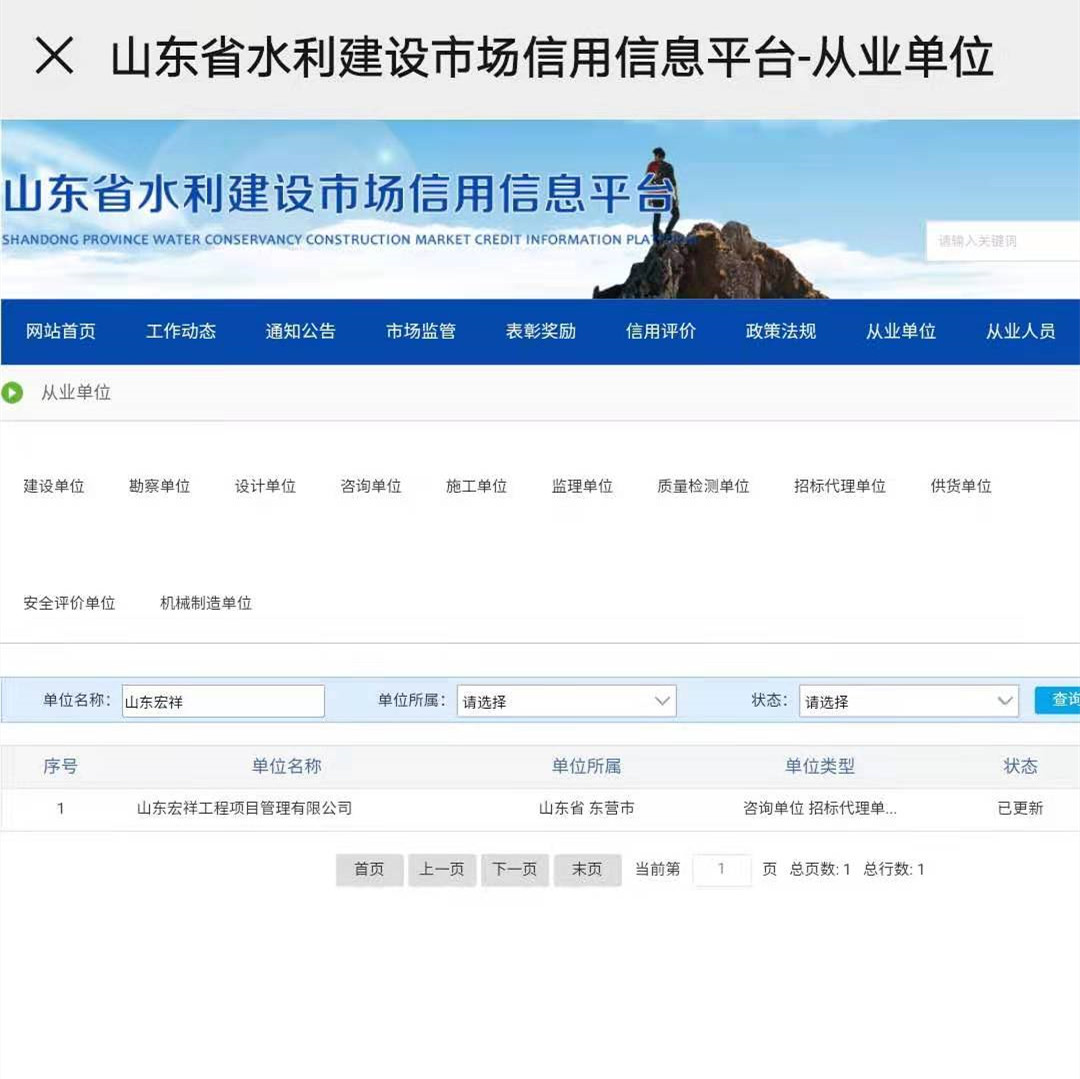Click the 总行数: 1 label
1080x1079 pixels.
[893, 870]
